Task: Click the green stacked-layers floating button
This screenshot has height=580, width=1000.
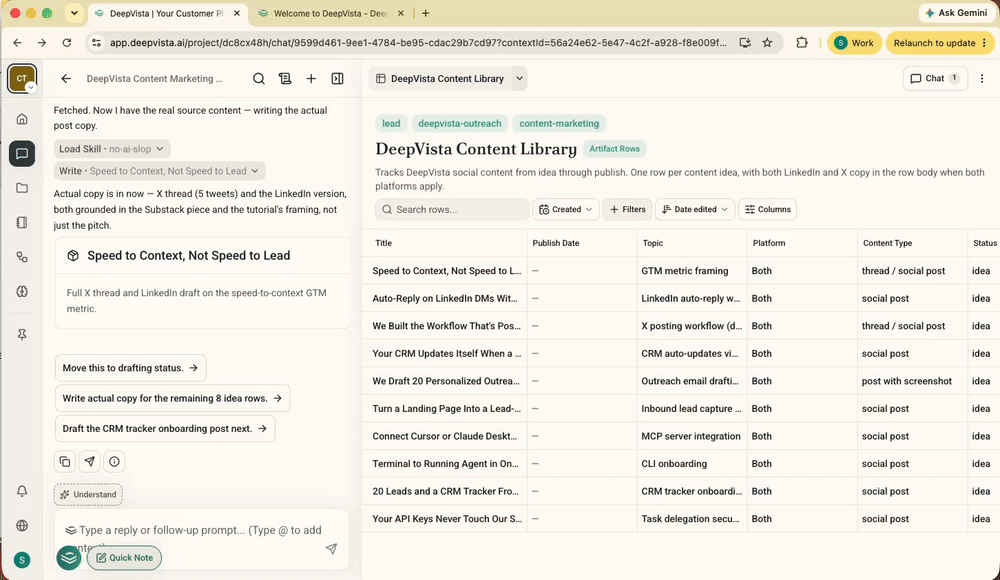Action: pos(69,558)
